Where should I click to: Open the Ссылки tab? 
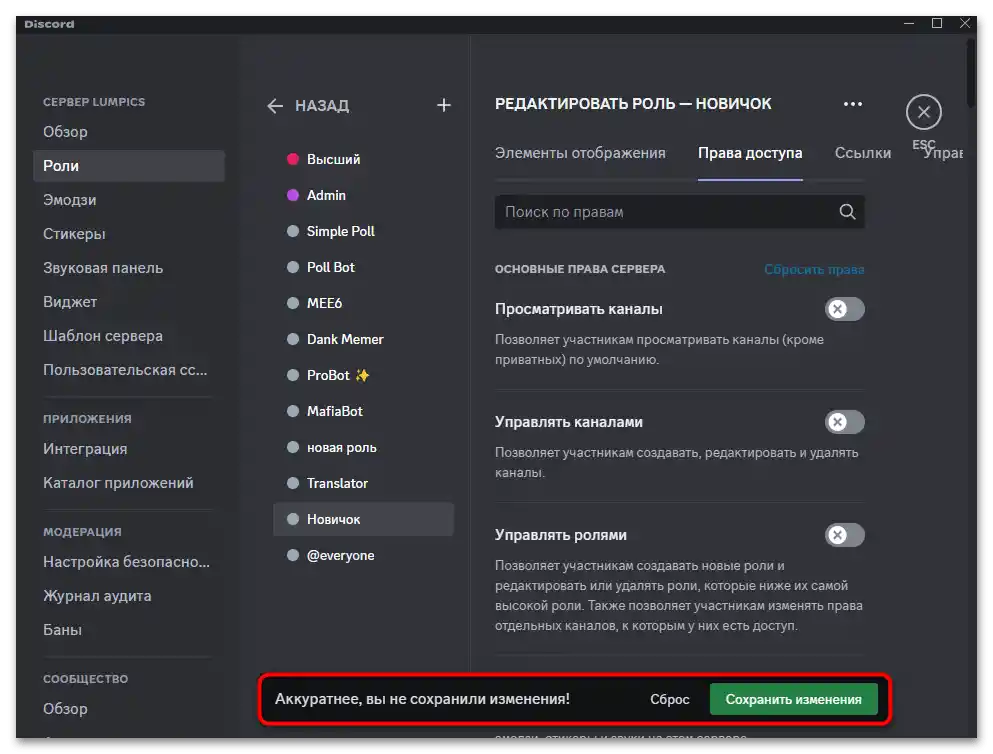coord(862,153)
